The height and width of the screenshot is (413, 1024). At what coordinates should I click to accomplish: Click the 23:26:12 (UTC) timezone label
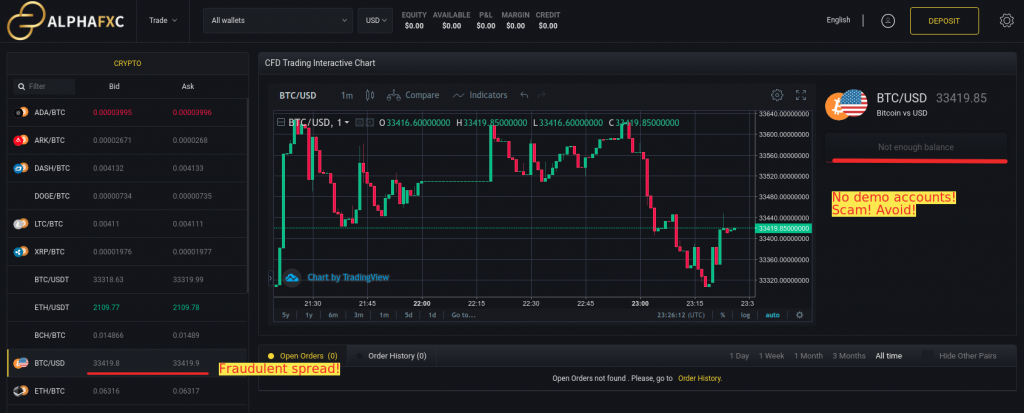680,315
